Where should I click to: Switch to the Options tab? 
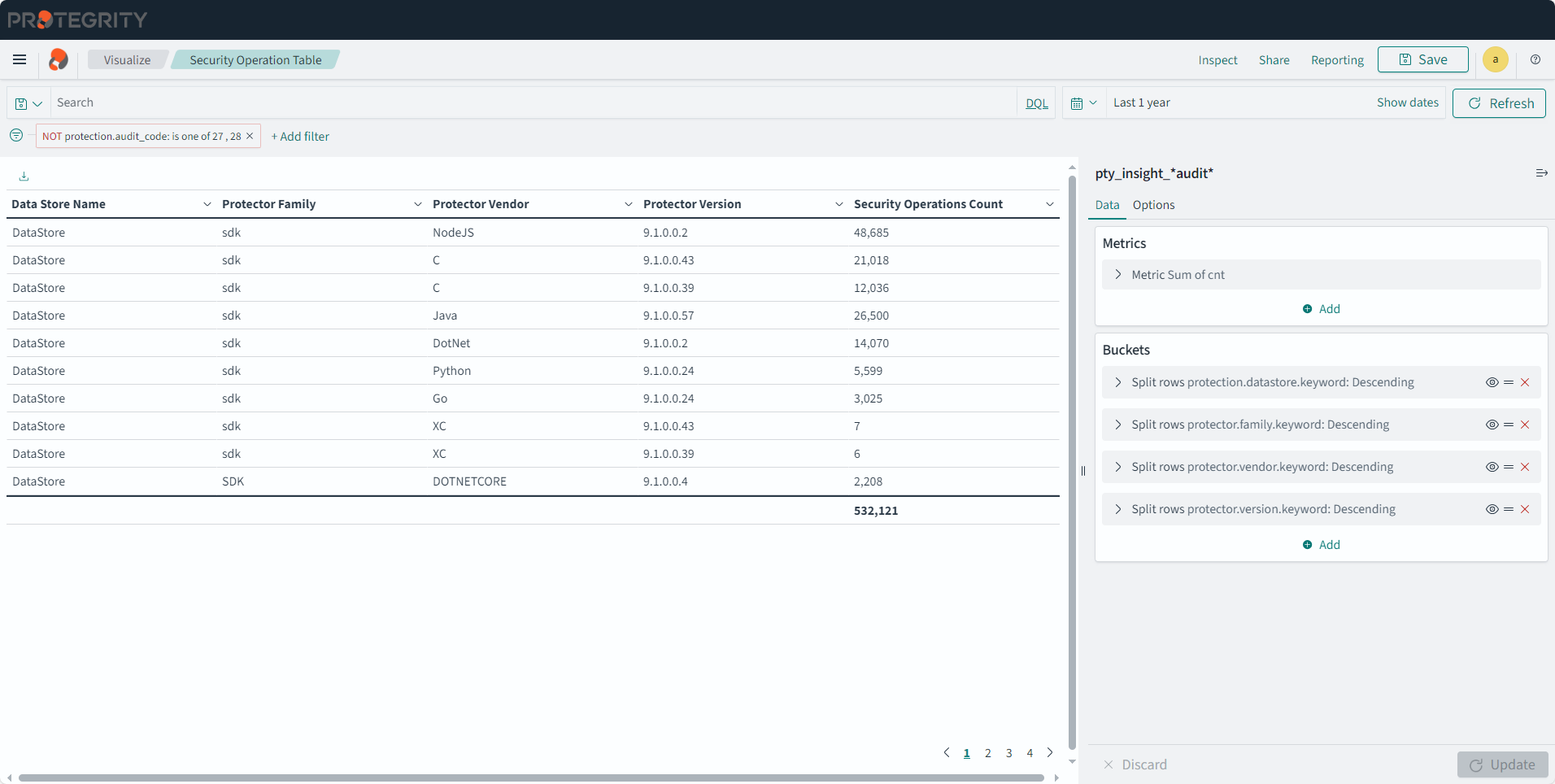pos(1153,205)
